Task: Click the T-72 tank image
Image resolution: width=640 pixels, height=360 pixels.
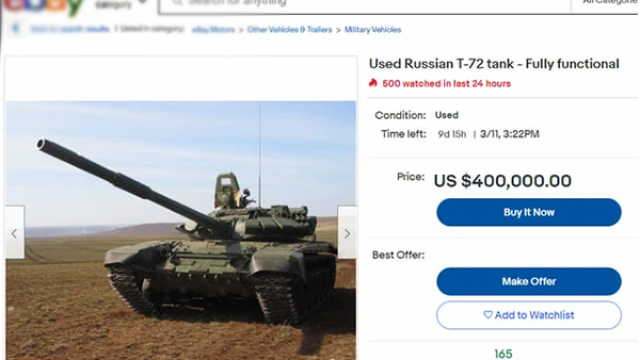Action: point(181,230)
